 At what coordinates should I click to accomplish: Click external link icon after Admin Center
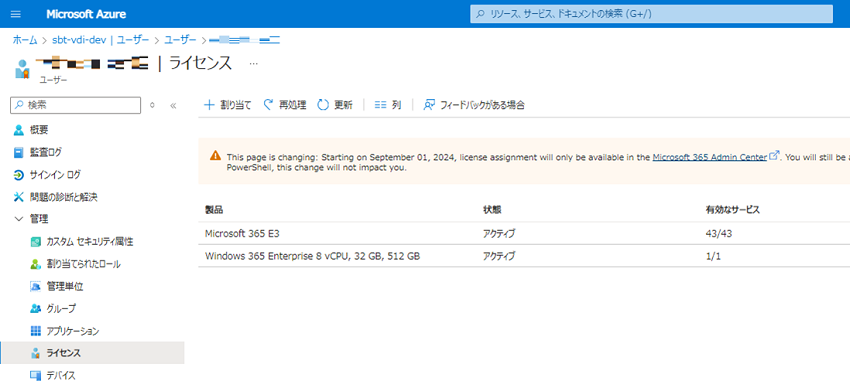774,156
